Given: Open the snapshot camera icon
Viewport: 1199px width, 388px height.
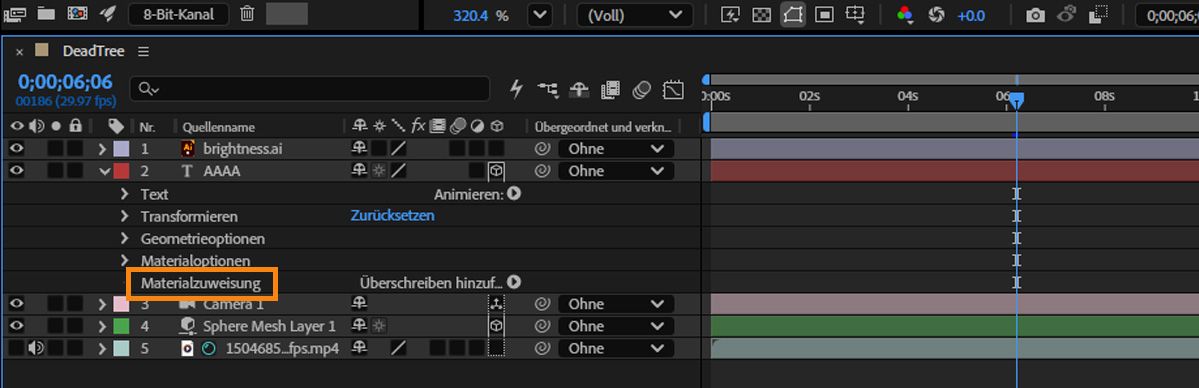Looking at the screenshot, I should (x=1035, y=15).
